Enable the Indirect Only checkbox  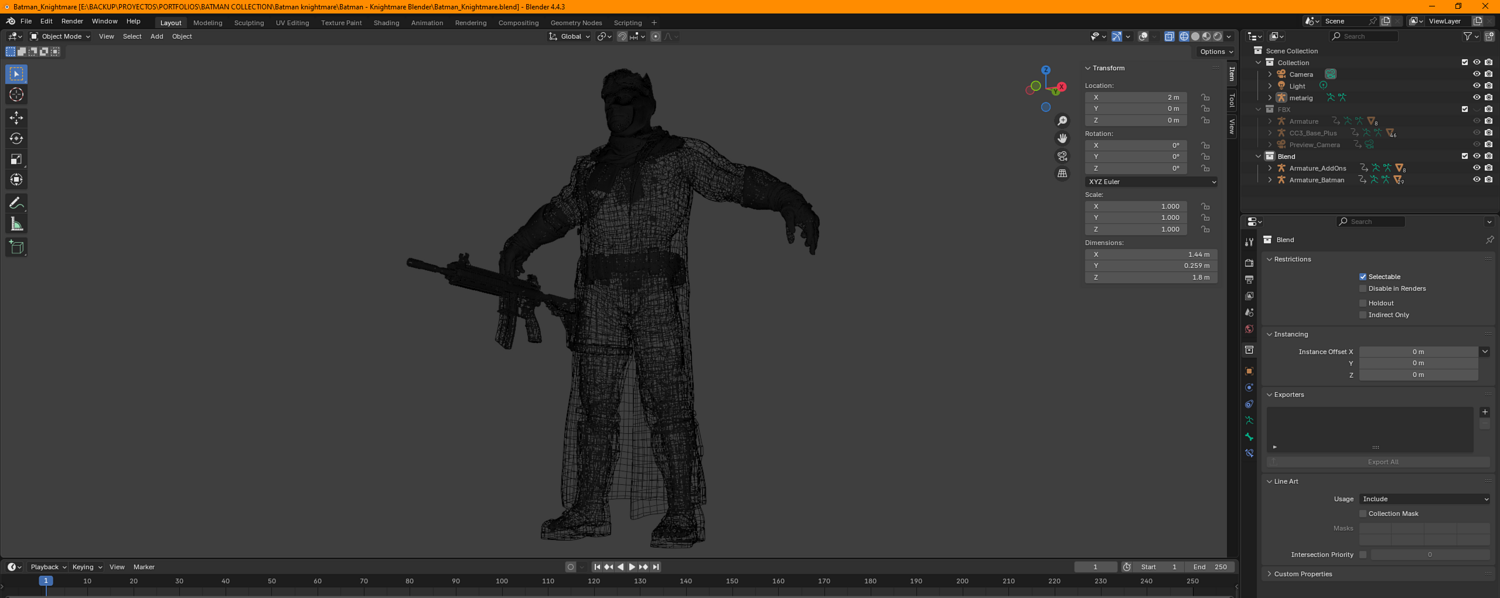1362,315
